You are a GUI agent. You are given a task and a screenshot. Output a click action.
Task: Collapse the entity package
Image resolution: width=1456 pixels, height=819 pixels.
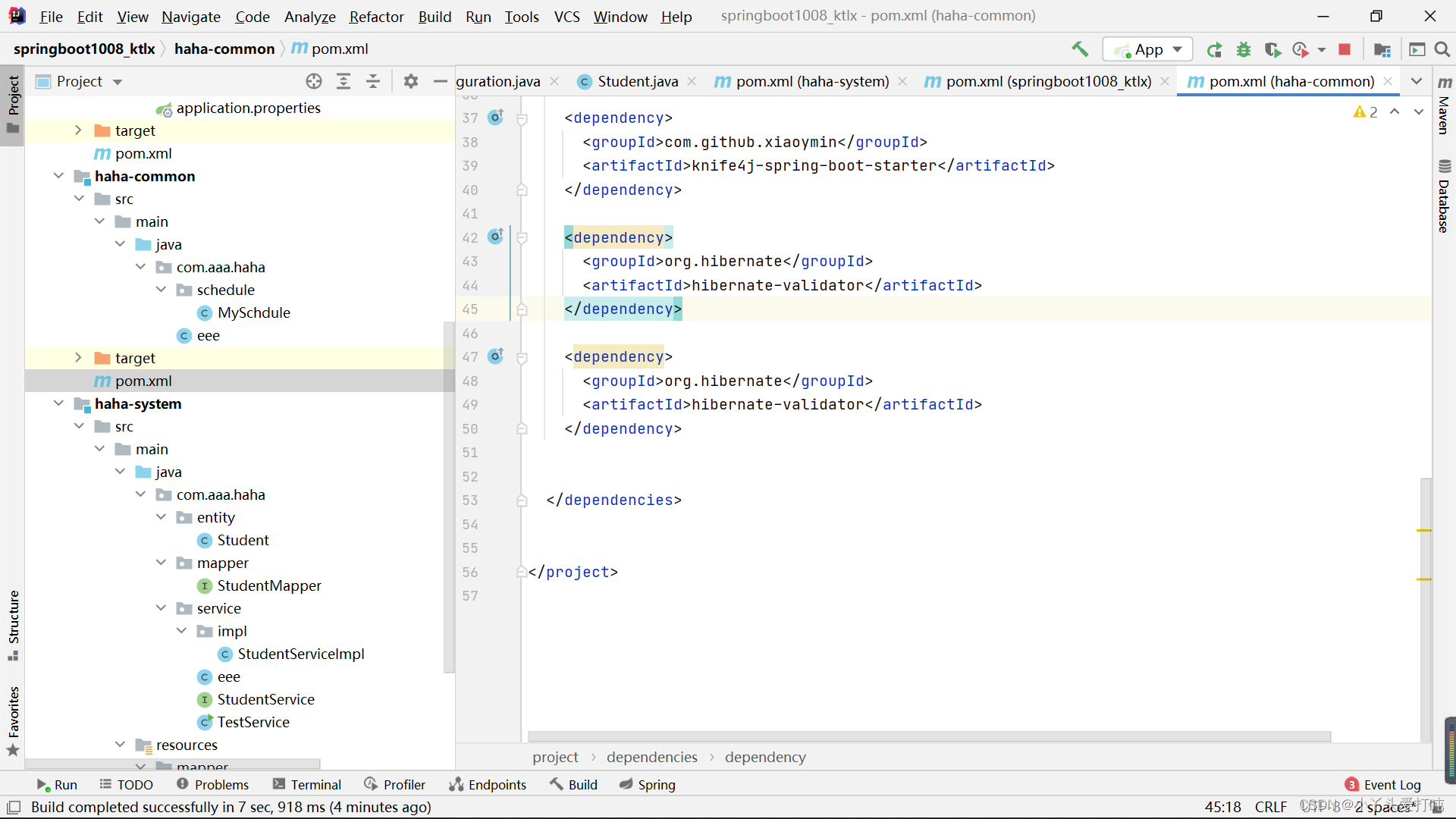click(161, 517)
